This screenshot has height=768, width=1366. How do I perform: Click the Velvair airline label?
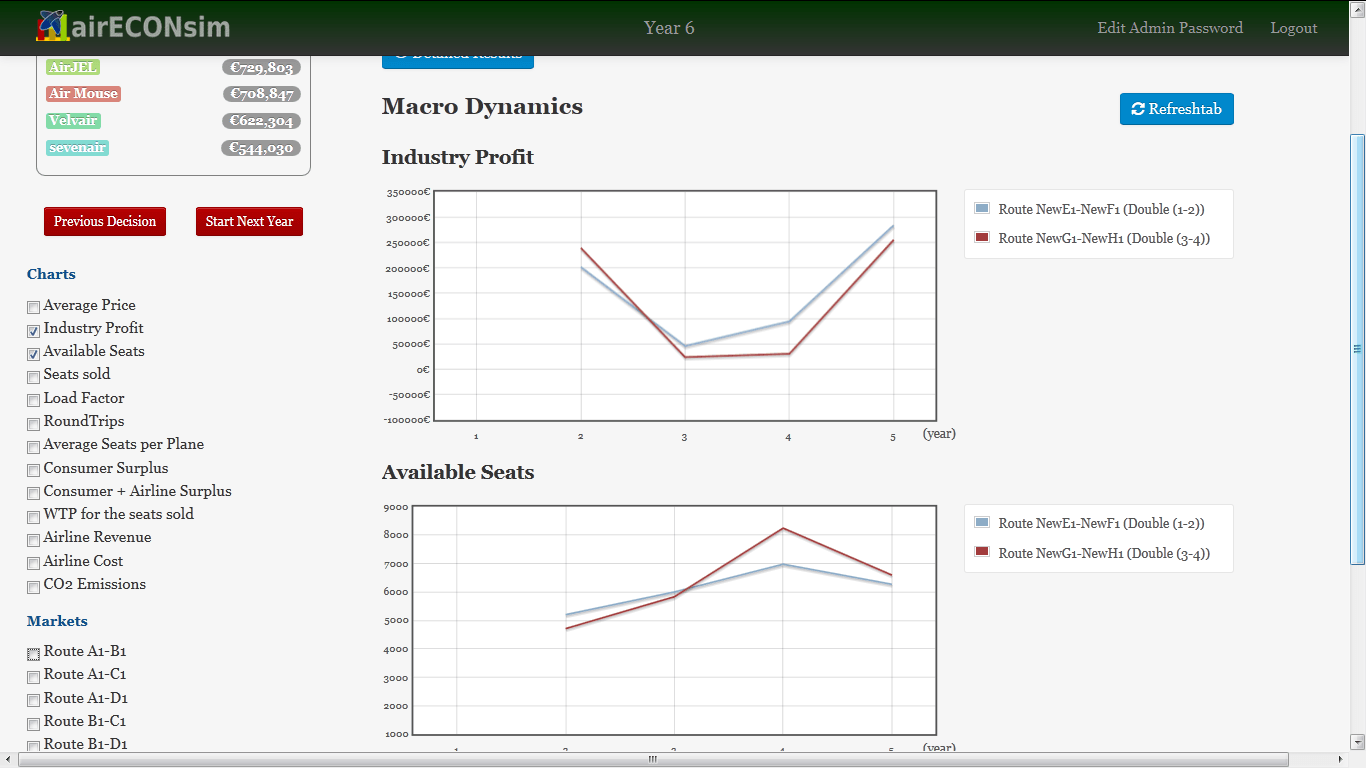pyautogui.click(x=73, y=121)
